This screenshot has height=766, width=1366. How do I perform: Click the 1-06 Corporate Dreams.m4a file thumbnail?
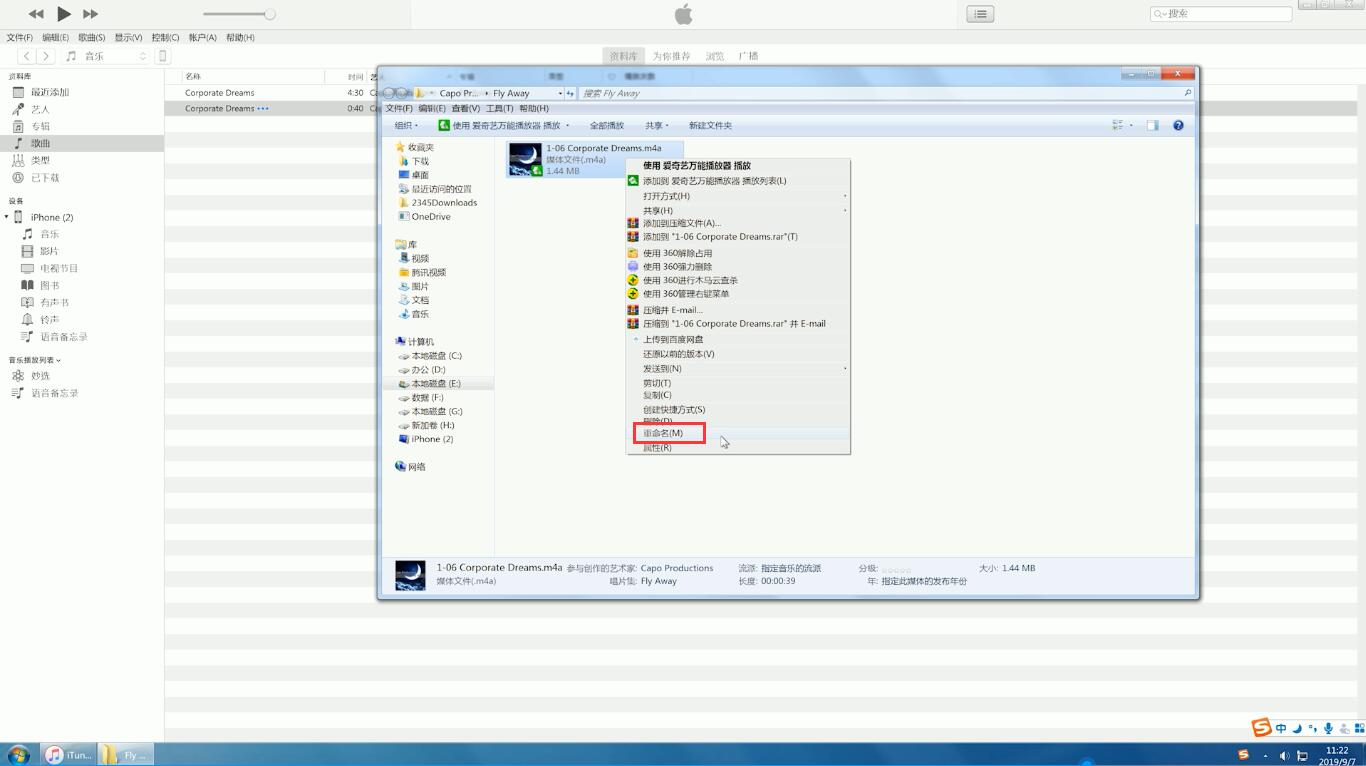pos(525,159)
